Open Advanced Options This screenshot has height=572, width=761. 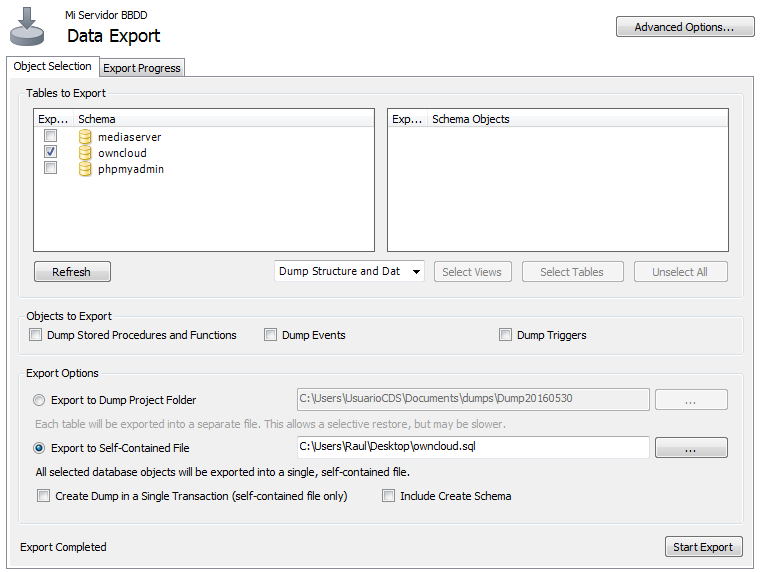[x=685, y=27]
